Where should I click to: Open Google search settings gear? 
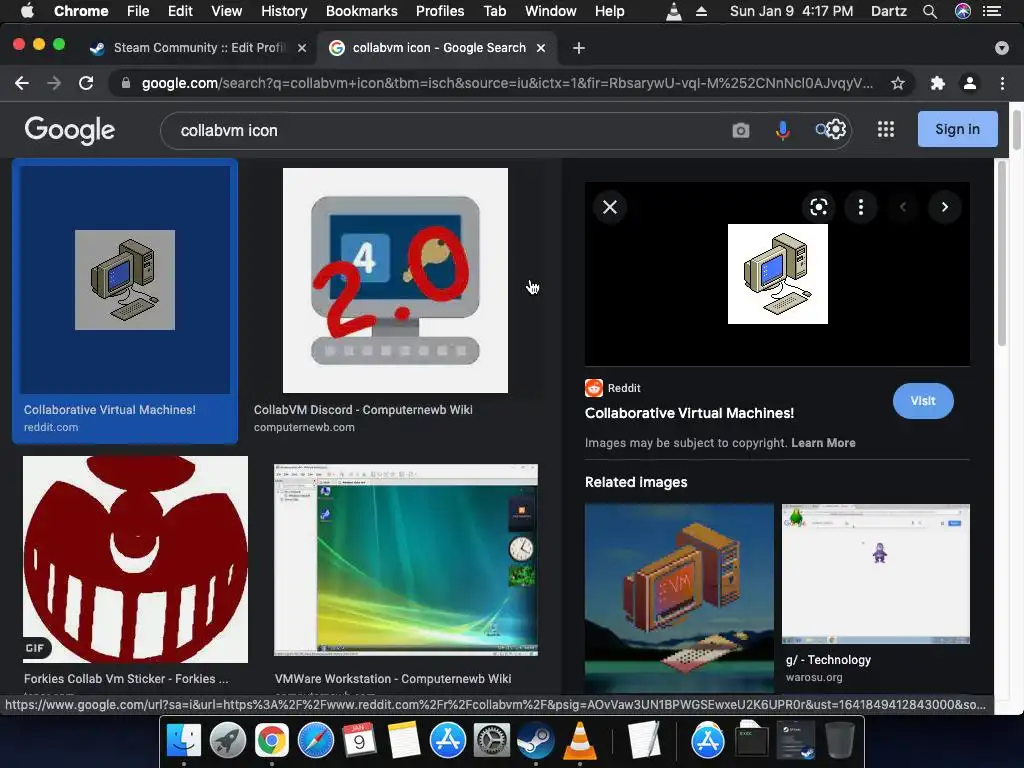(x=836, y=129)
